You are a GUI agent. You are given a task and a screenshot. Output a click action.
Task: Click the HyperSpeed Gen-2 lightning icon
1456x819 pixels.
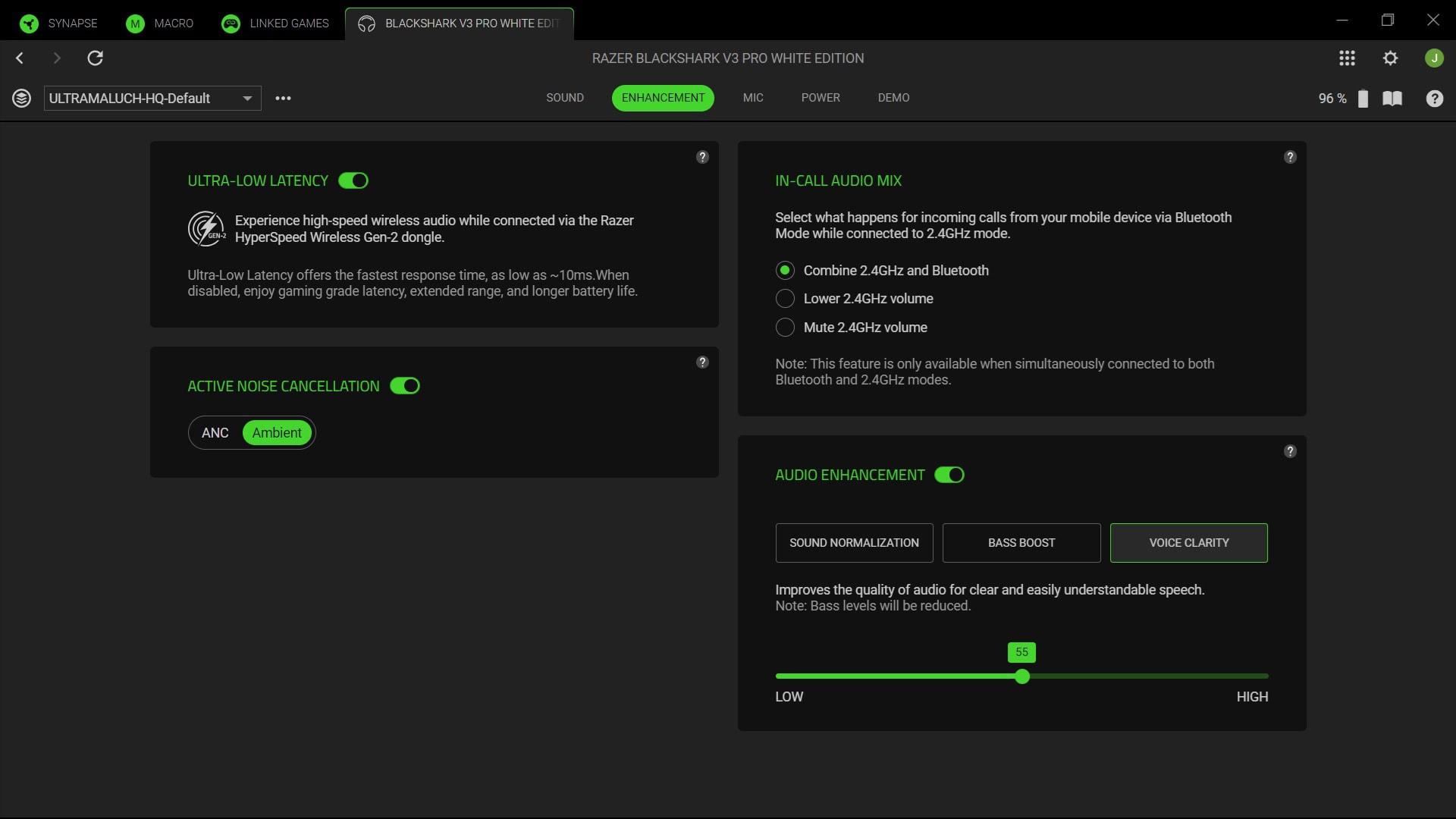tap(206, 229)
